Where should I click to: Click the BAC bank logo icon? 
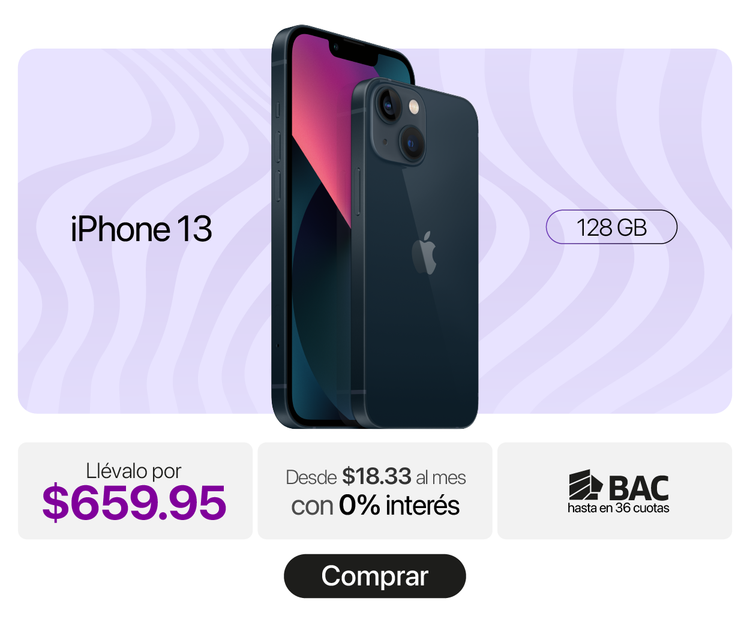[x=585, y=485]
